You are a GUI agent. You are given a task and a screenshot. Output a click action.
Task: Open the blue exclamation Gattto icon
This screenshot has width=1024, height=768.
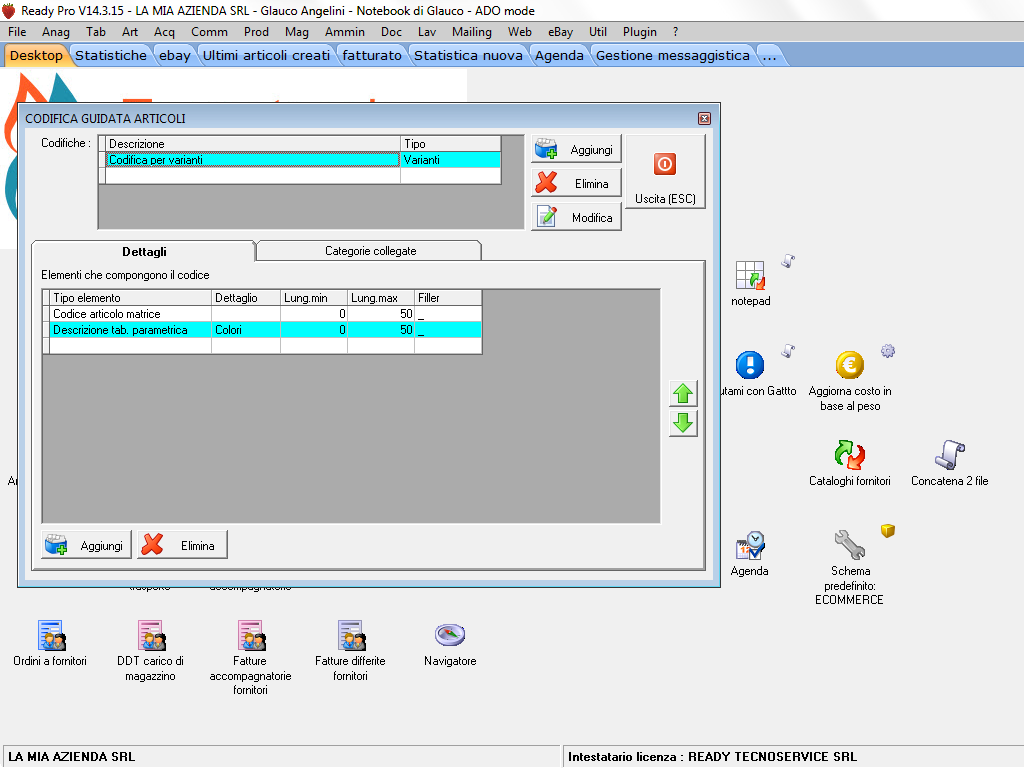750,365
